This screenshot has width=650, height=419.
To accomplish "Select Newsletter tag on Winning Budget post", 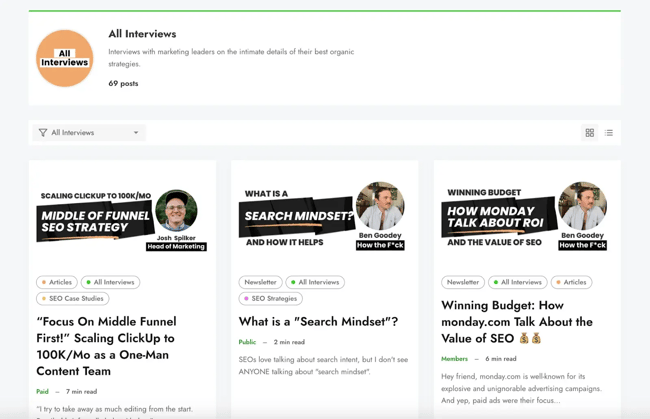I will (463, 282).
